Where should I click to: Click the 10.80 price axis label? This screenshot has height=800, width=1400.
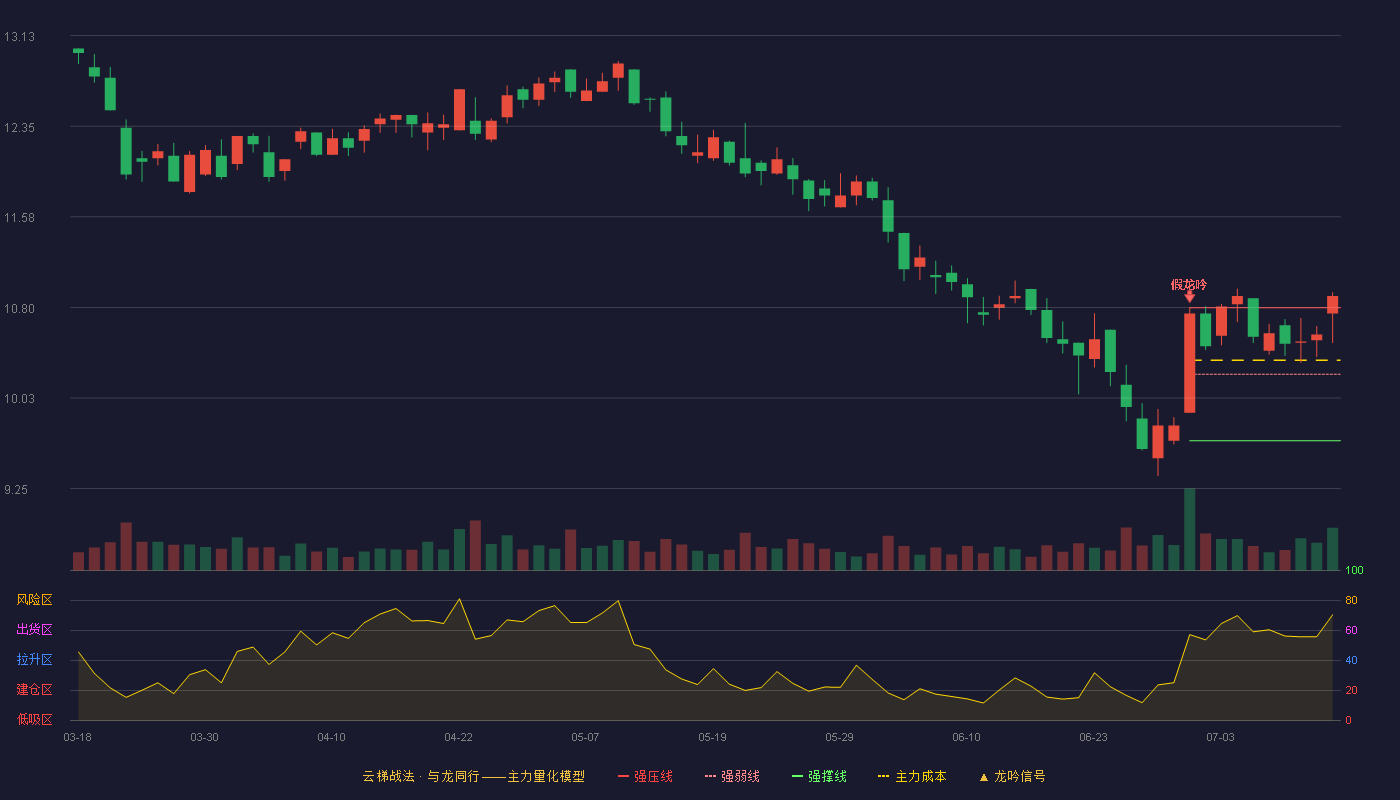[20, 309]
